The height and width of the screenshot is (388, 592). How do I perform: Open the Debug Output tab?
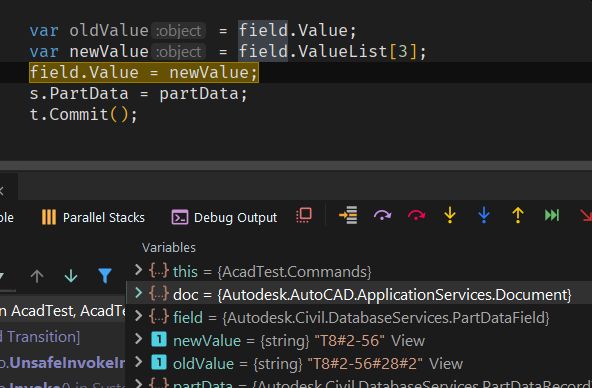point(224,217)
